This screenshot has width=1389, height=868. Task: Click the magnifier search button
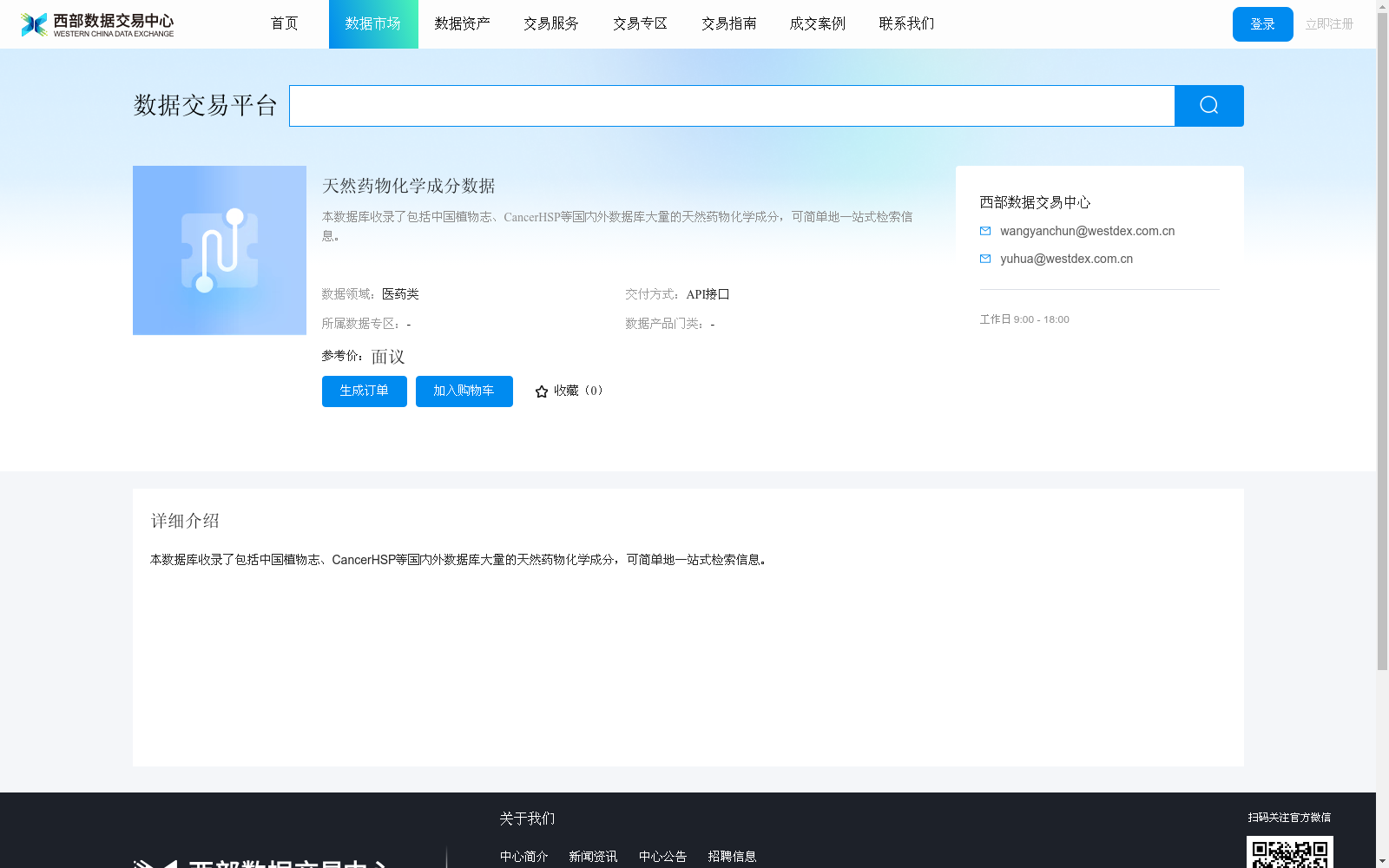point(1208,106)
